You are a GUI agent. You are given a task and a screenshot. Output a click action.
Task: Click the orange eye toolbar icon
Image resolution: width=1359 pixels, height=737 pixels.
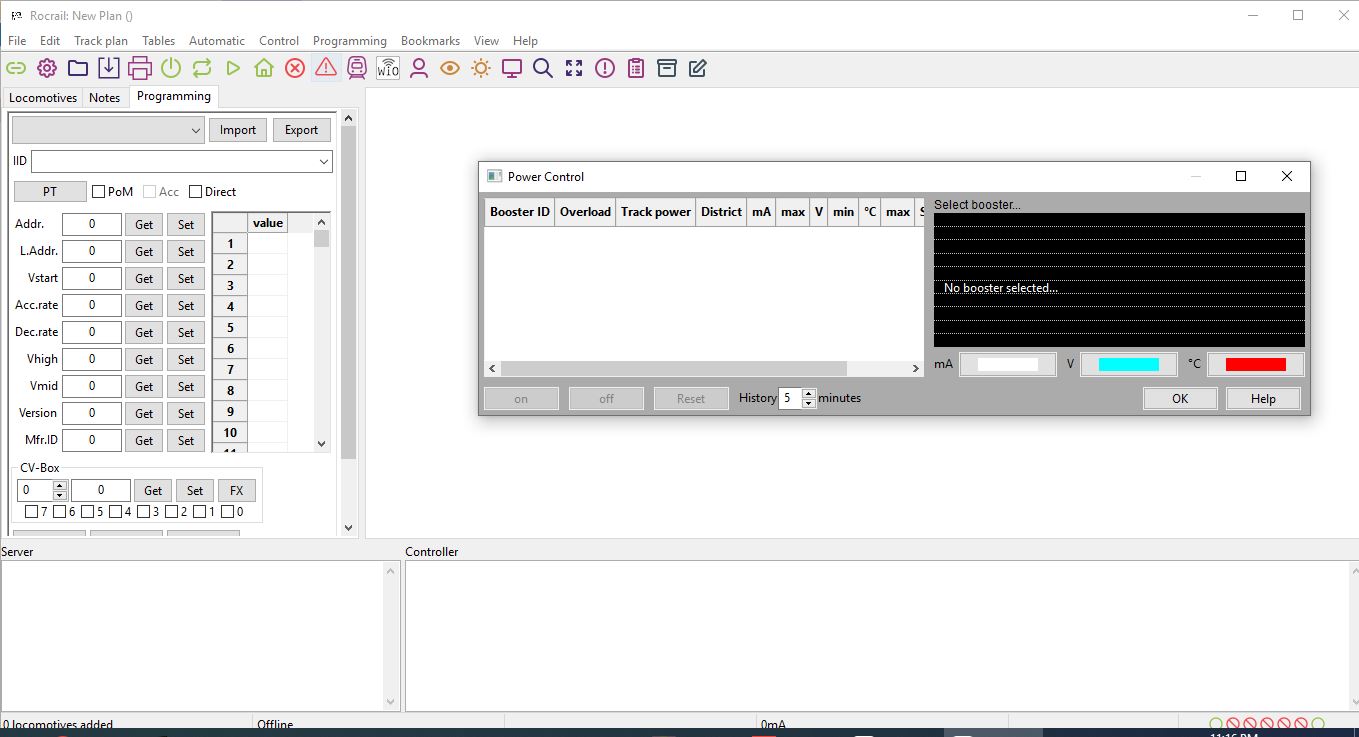click(450, 68)
